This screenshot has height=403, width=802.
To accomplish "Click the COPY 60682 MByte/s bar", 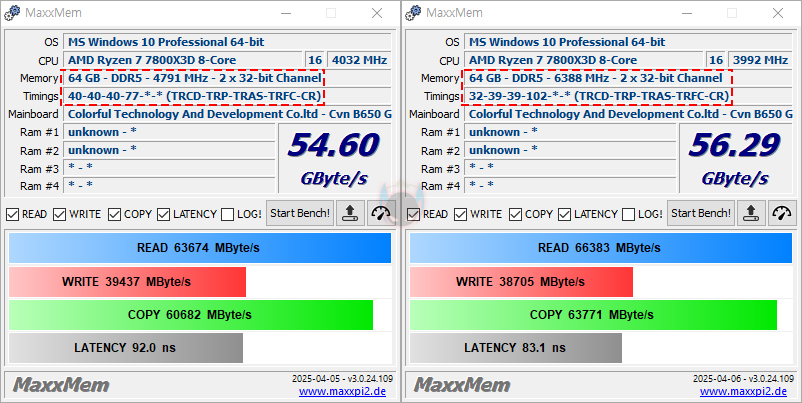I will [x=191, y=315].
